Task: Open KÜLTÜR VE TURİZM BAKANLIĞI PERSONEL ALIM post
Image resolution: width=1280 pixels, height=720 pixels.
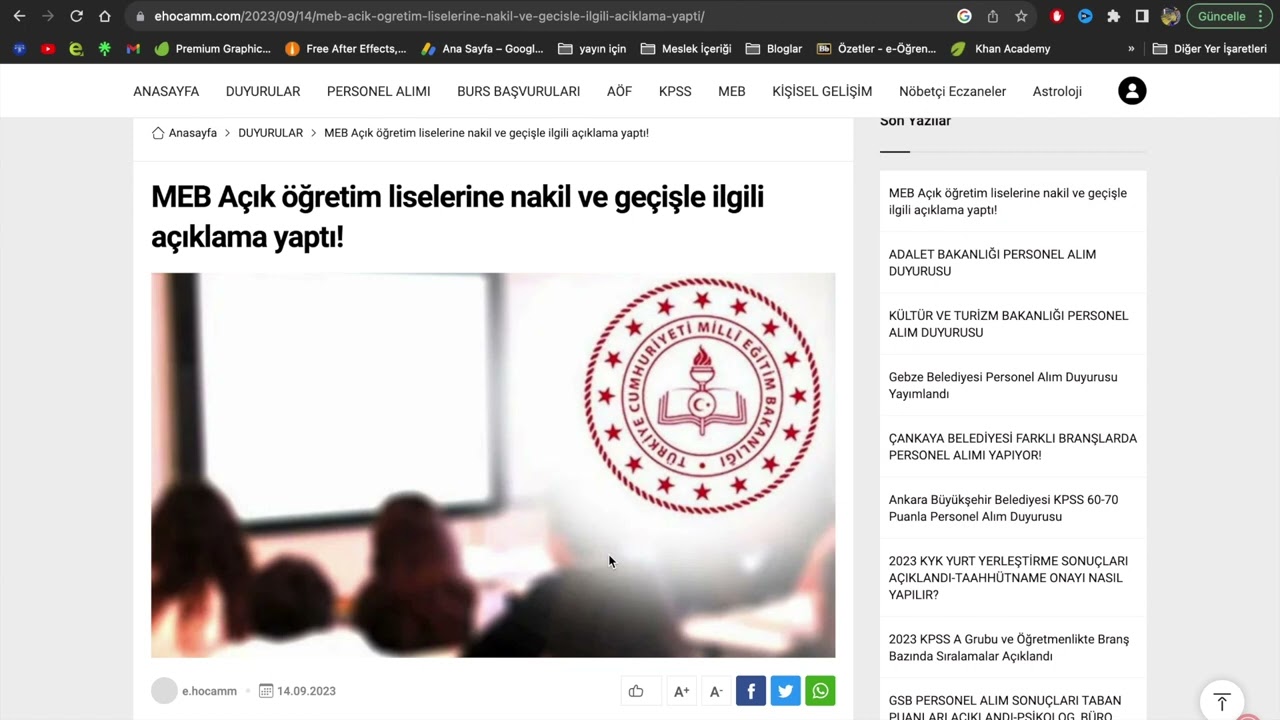Action: [1008, 324]
